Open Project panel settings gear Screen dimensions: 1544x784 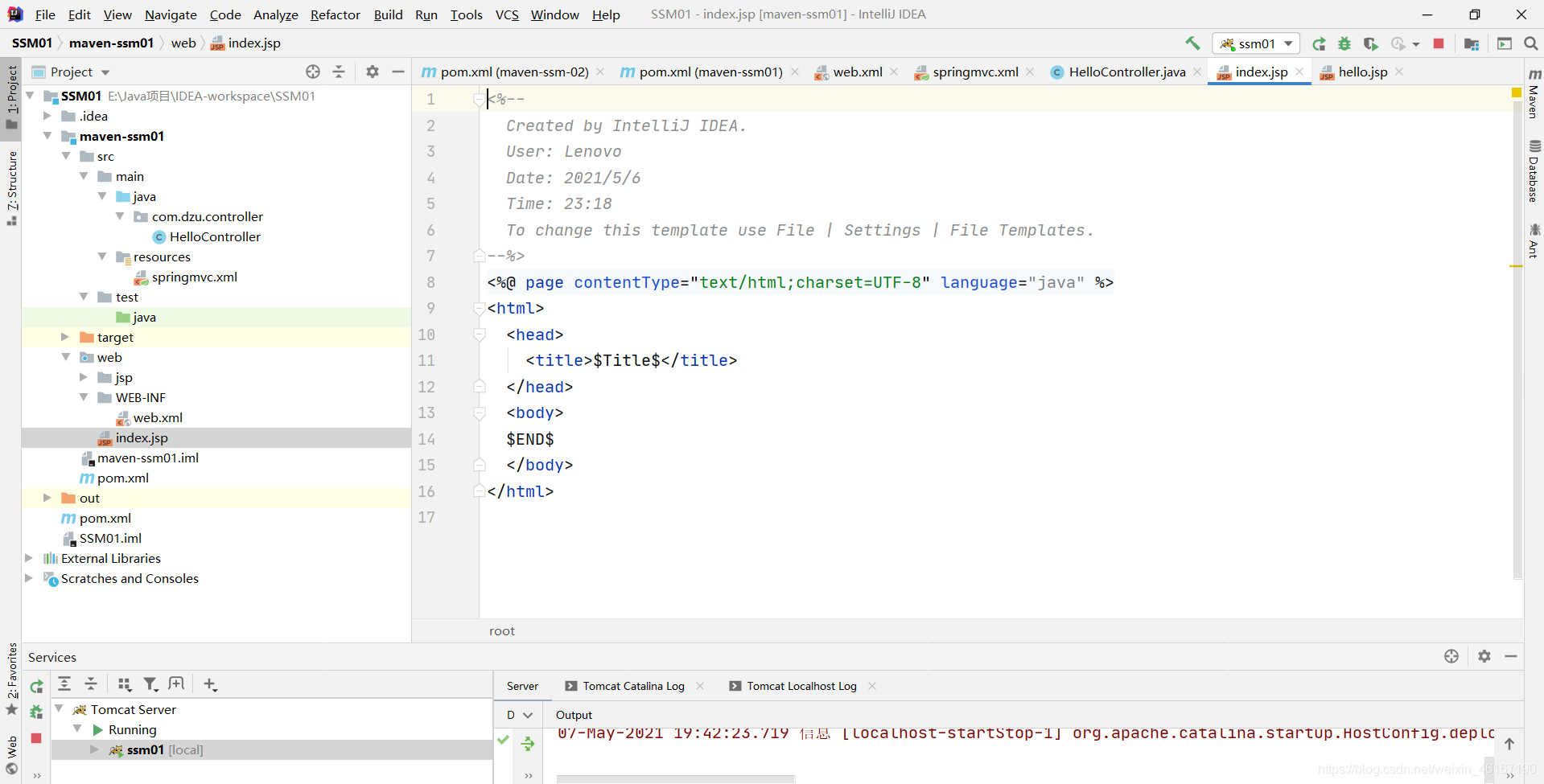[x=372, y=72]
